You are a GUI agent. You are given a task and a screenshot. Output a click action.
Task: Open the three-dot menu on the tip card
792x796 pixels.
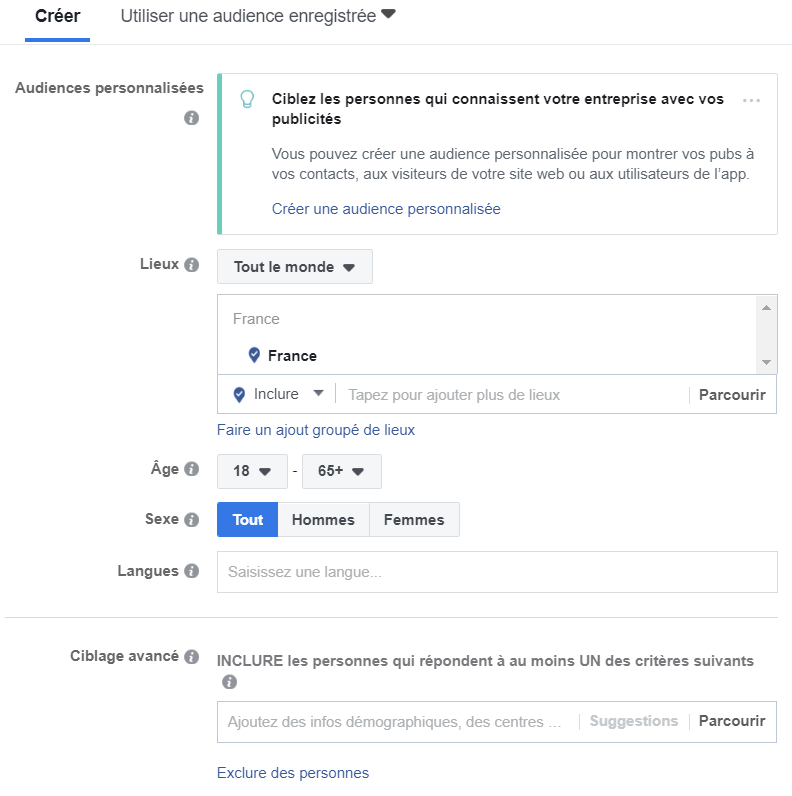(x=753, y=101)
